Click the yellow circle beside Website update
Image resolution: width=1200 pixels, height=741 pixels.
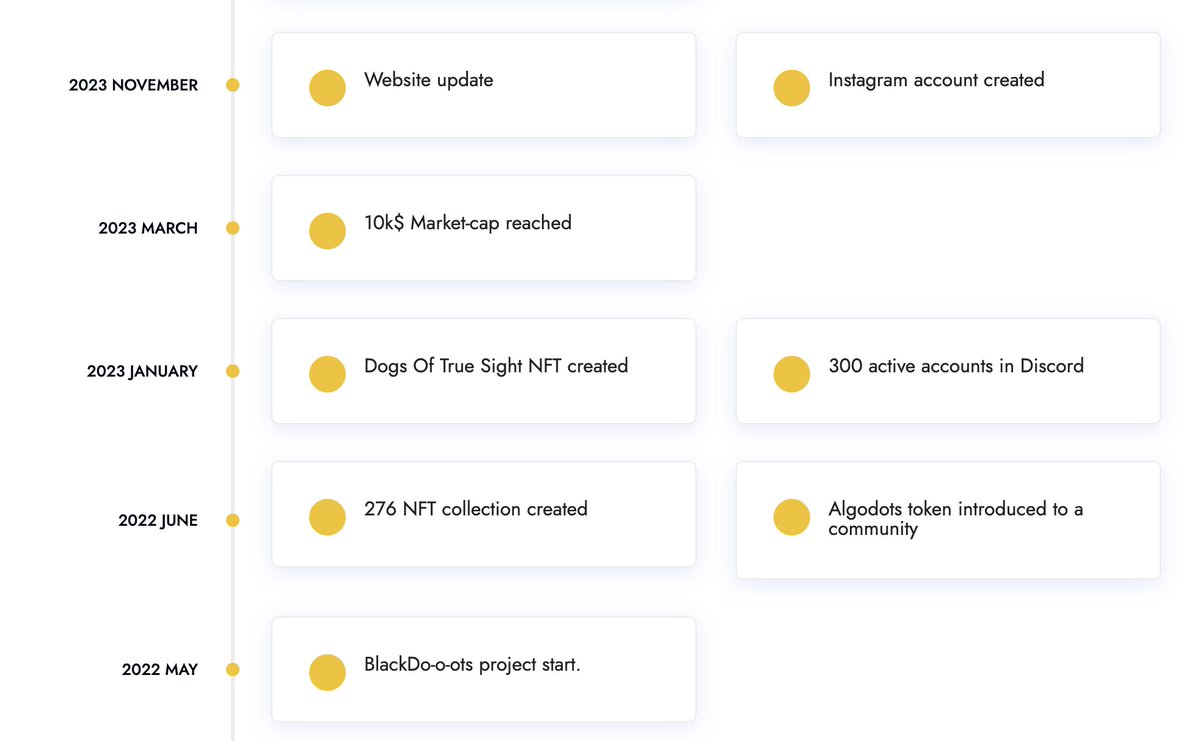327,88
